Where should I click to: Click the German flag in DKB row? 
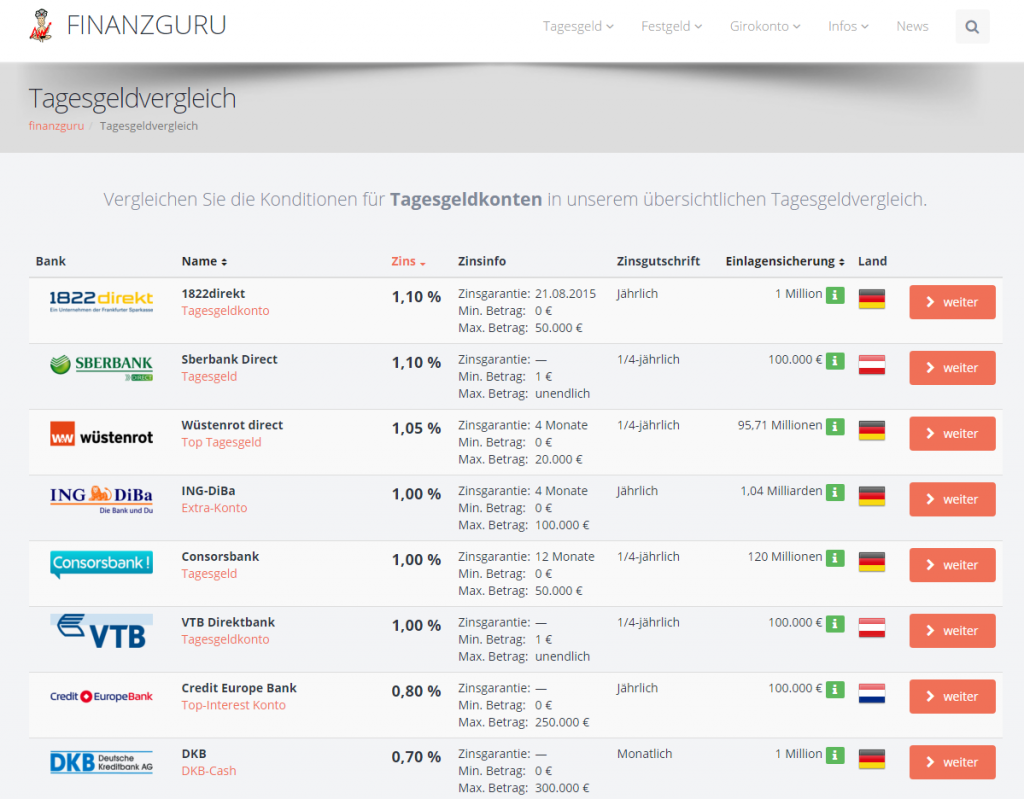tap(872, 758)
